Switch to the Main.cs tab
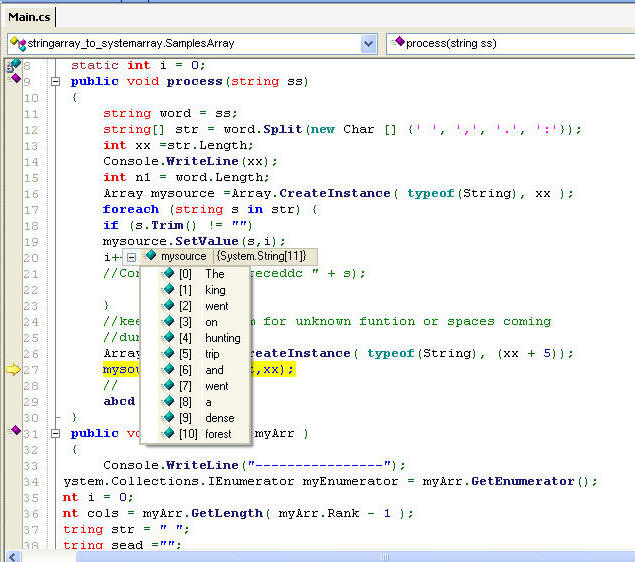This screenshot has height=562, width=635. click(x=30, y=16)
